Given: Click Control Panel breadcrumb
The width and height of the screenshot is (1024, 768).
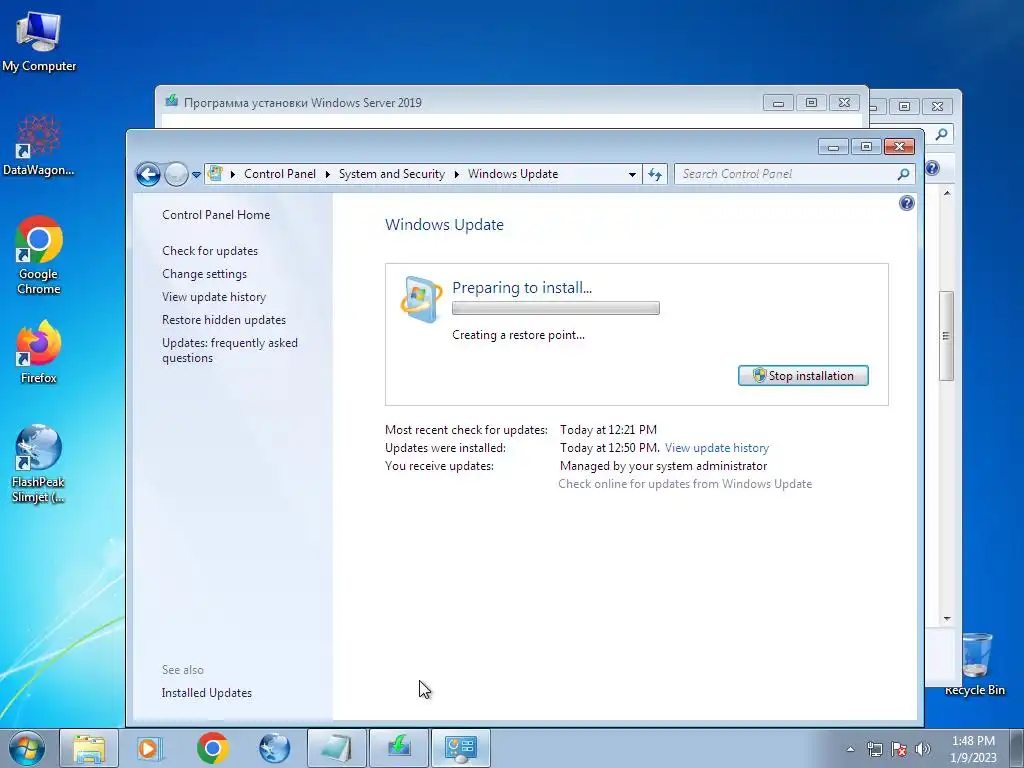Looking at the screenshot, I should coord(280,174).
